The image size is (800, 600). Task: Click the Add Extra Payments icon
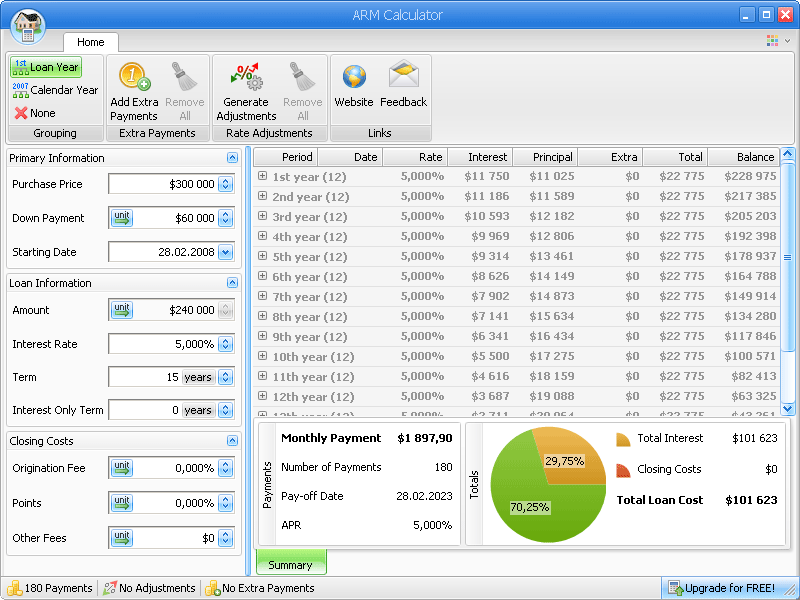click(x=134, y=77)
